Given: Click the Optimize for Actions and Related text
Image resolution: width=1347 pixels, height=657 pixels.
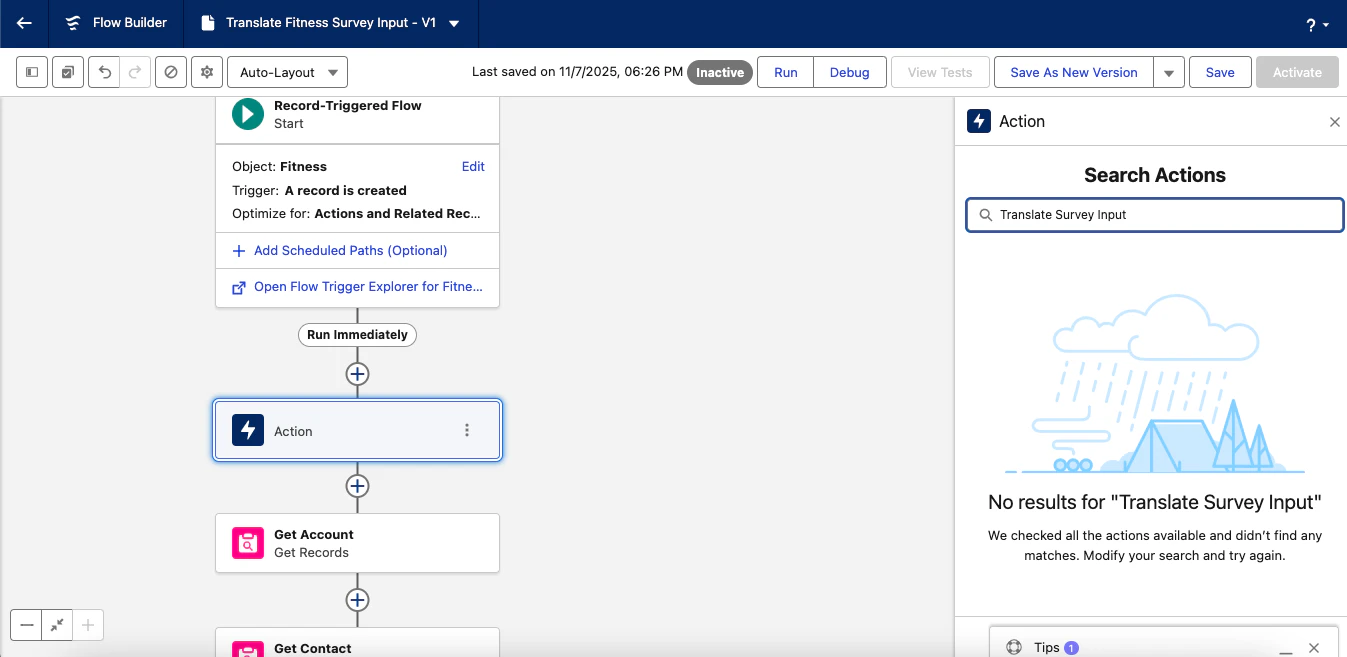Looking at the screenshot, I should [356, 213].
